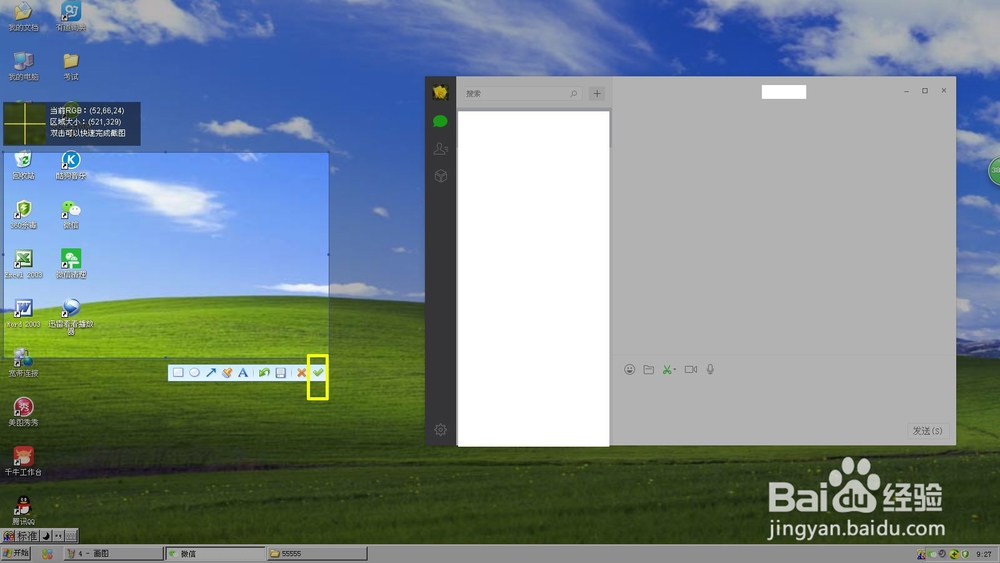
Task: Click the 标准 IME mode button
Action: pos(27,536)
